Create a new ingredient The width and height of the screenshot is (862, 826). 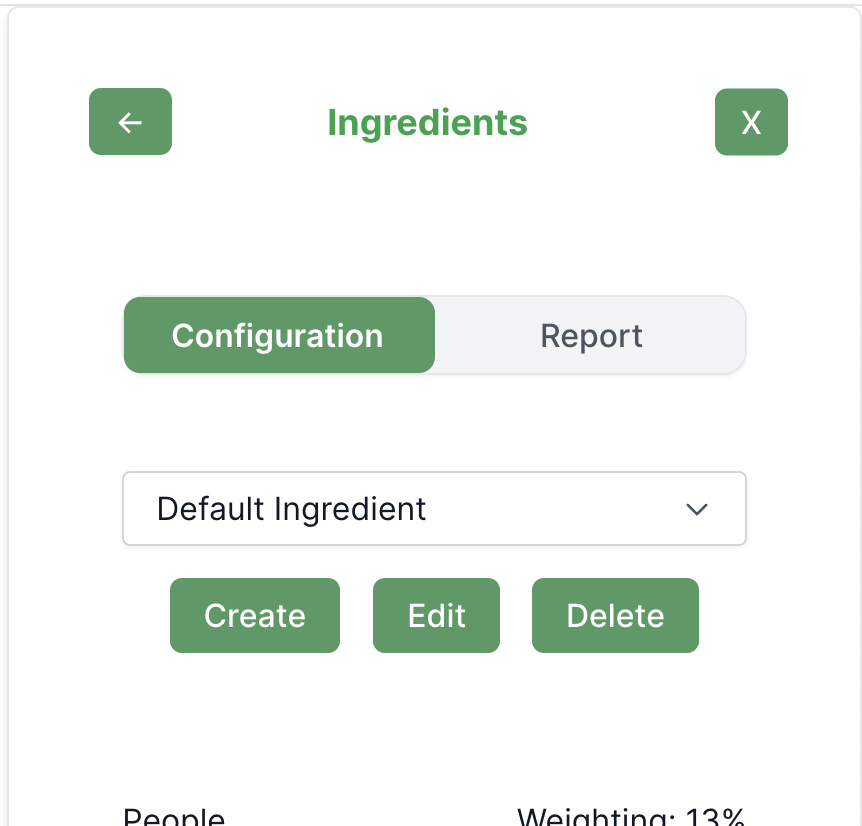click(255, 616)
